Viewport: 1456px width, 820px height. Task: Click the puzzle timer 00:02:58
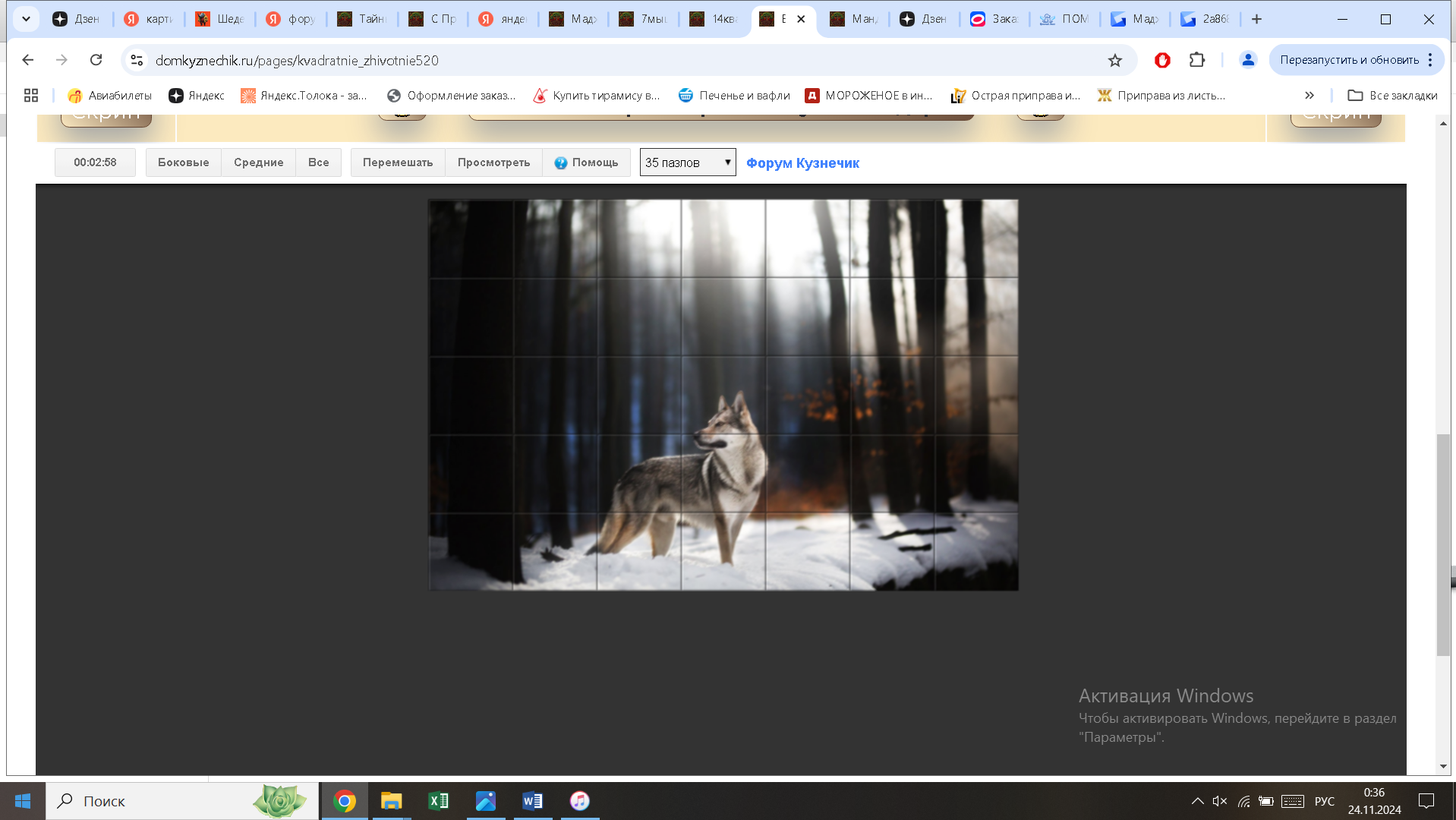[x=95, y=162]
